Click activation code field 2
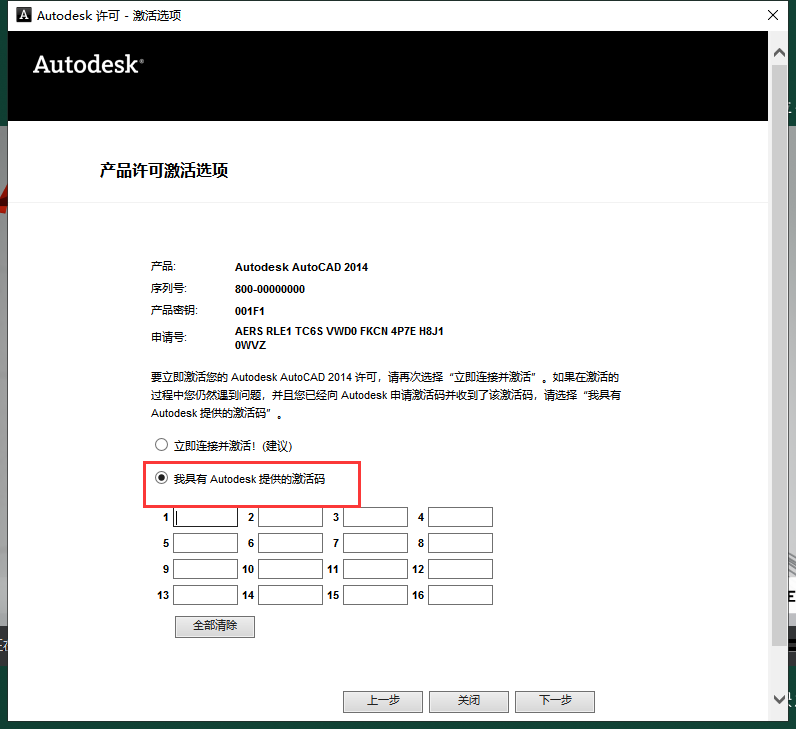Image resolution: width=796 pixels, height=729 pixels. (x=290, y=517)
